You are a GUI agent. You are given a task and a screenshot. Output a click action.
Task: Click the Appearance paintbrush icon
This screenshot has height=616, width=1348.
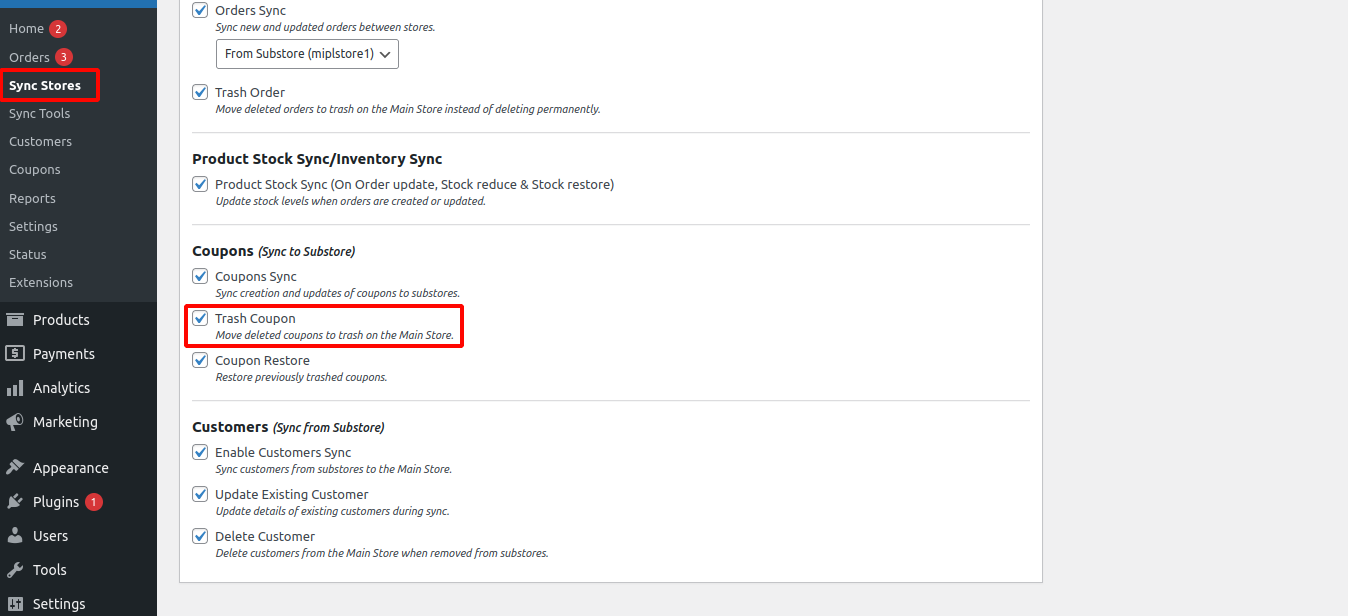tap(15, 468)
